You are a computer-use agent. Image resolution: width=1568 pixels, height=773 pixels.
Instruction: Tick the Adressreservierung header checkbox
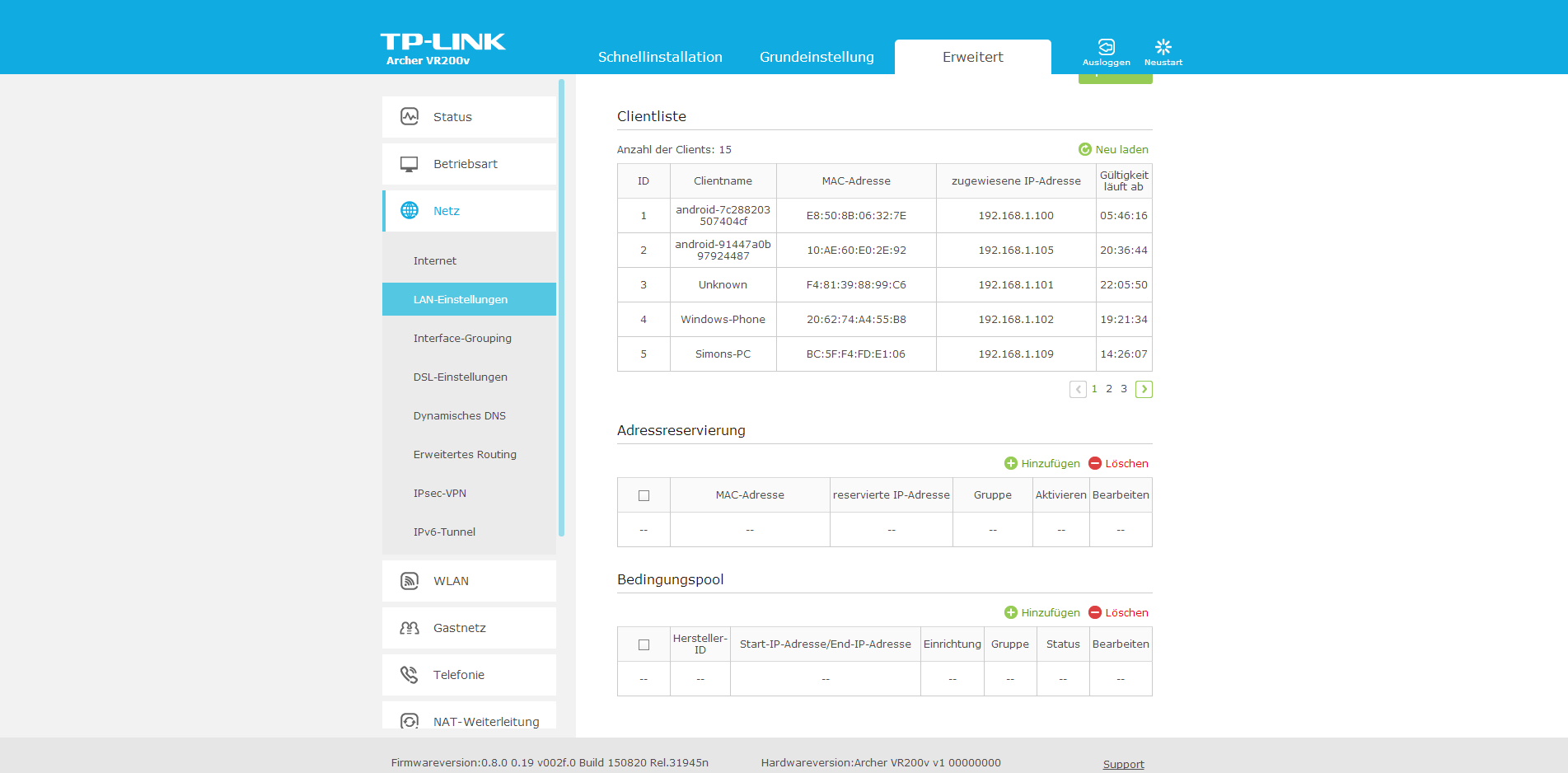[x=644, y=495]
